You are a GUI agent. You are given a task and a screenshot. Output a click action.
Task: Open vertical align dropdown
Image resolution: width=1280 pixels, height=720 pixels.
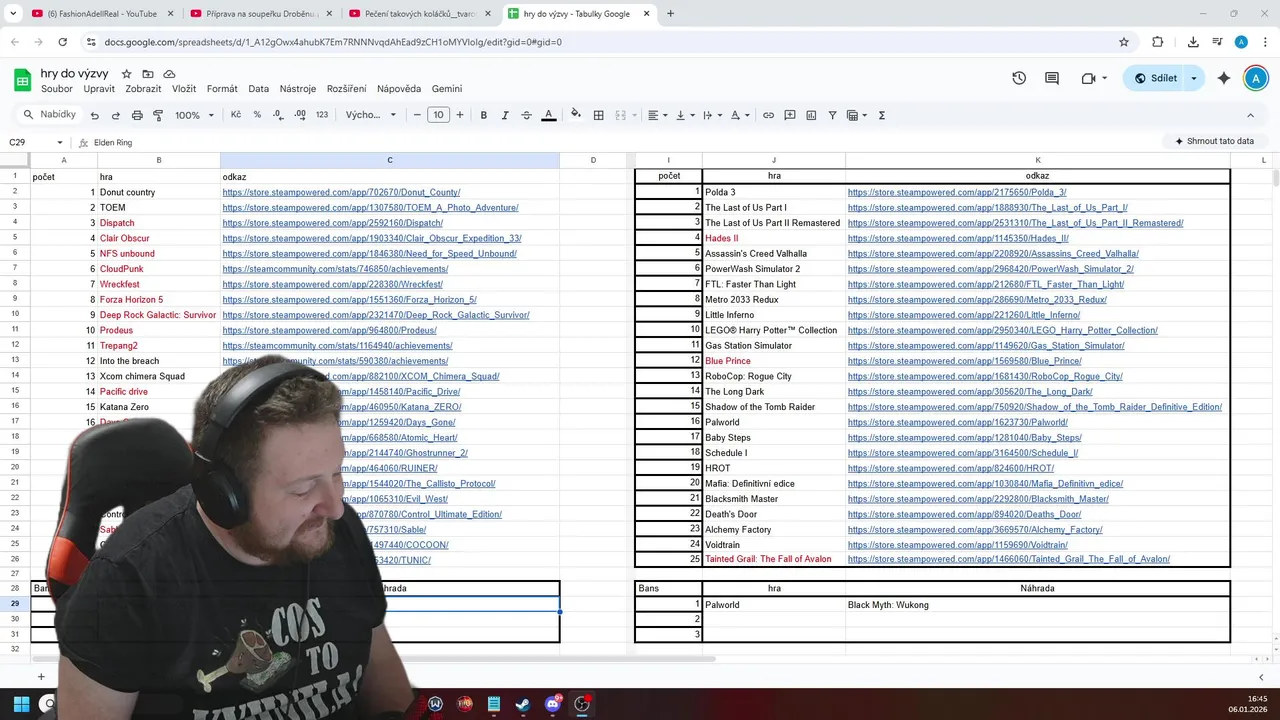click(684, 115)
